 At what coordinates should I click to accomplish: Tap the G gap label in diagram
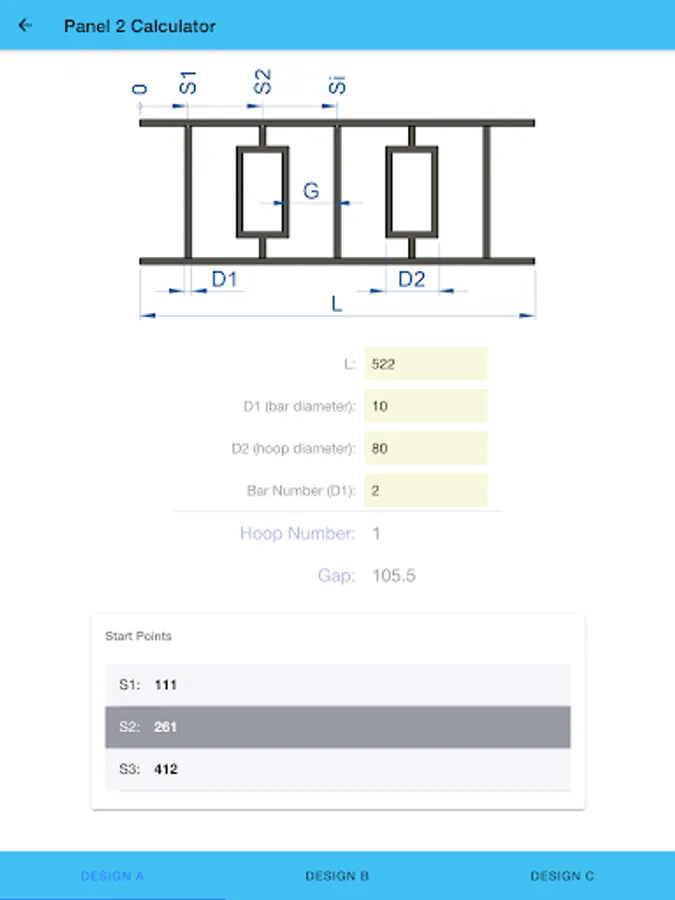click(311, 190)
